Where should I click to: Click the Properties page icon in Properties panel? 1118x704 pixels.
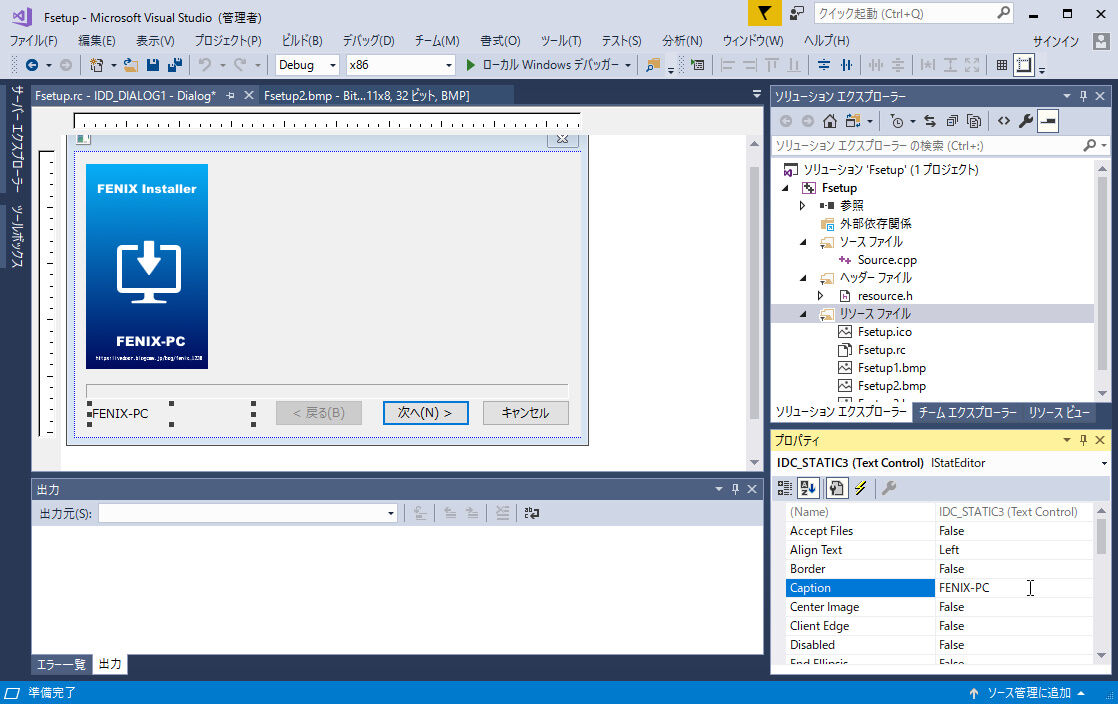tap(836, 488)
